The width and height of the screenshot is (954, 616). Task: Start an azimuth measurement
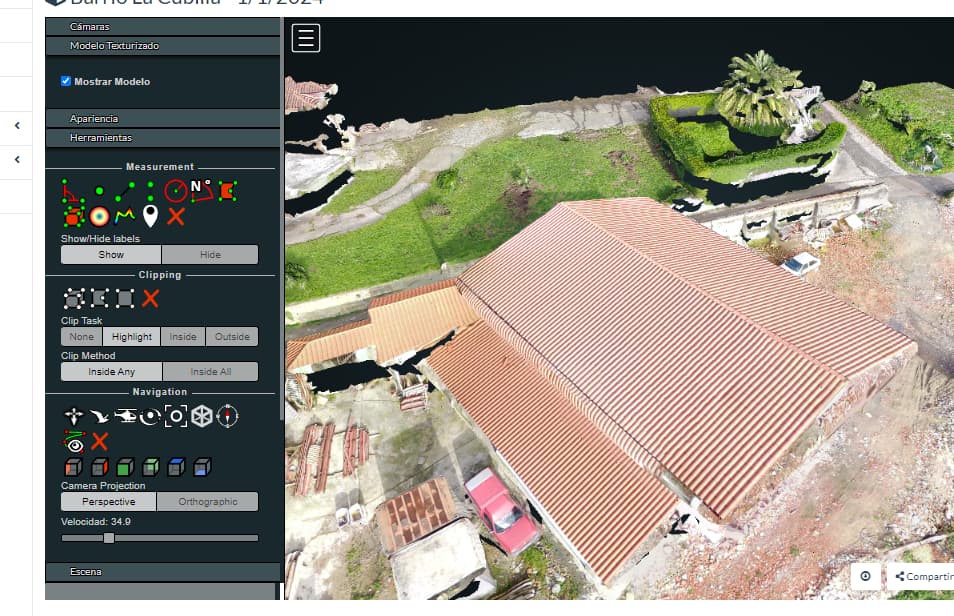[x=201, y=189]
